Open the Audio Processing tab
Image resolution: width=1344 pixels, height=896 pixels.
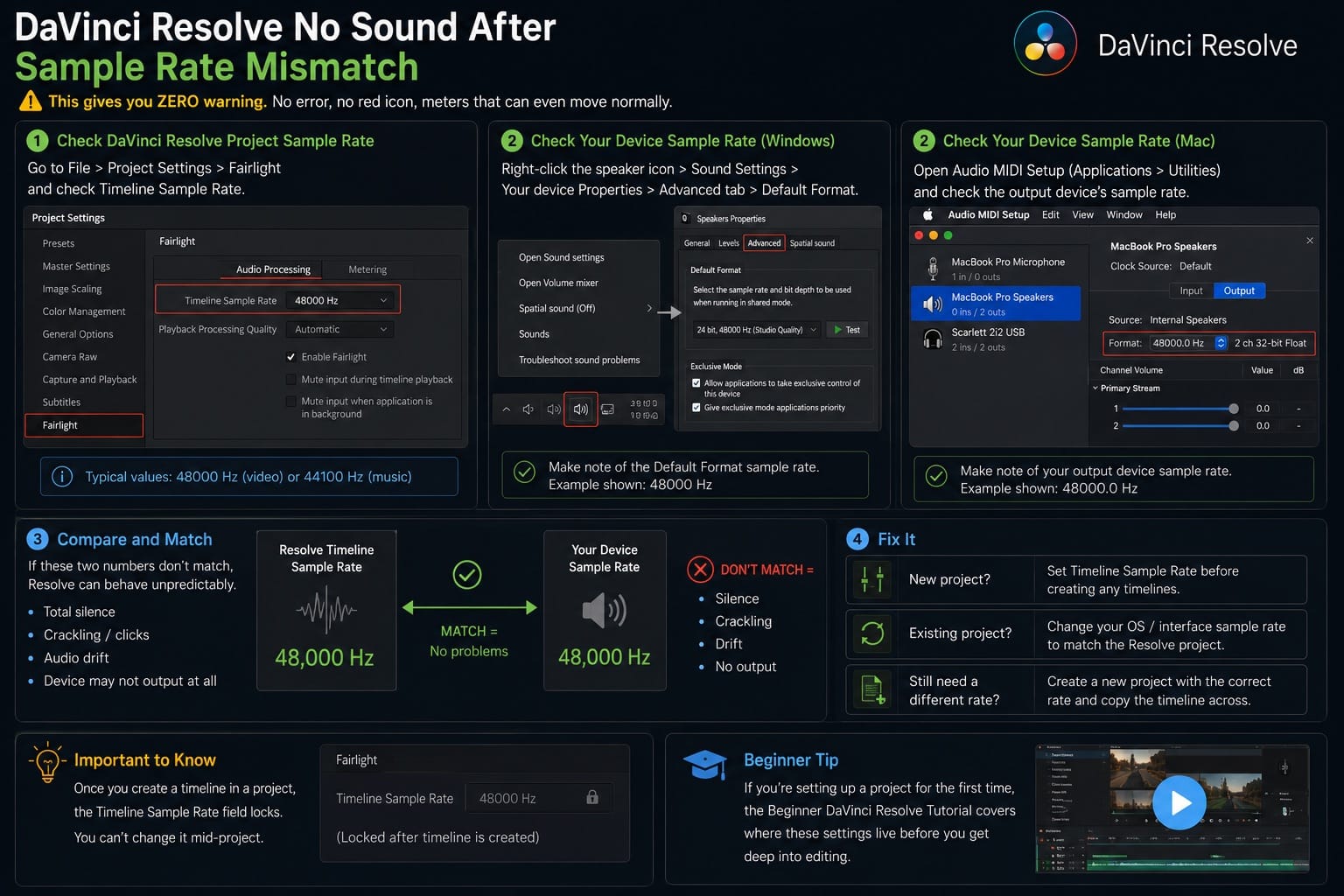pos(273,269)
